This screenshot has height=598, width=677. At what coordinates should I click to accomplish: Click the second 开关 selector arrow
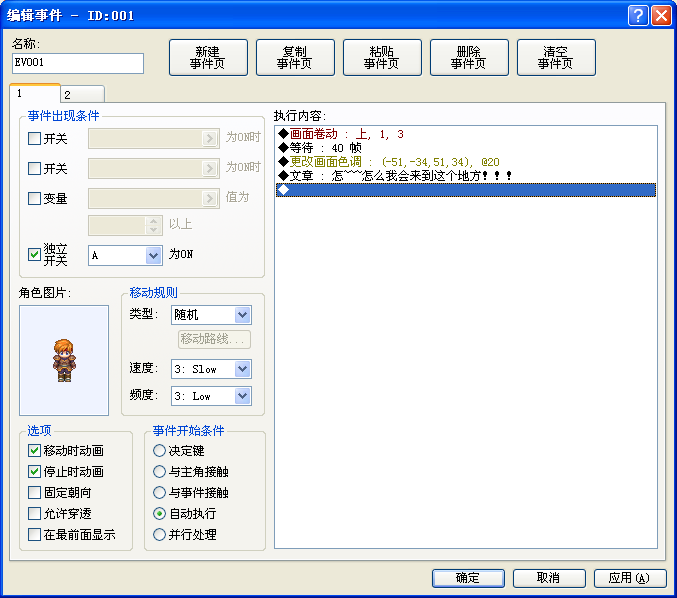pos(209,168)
